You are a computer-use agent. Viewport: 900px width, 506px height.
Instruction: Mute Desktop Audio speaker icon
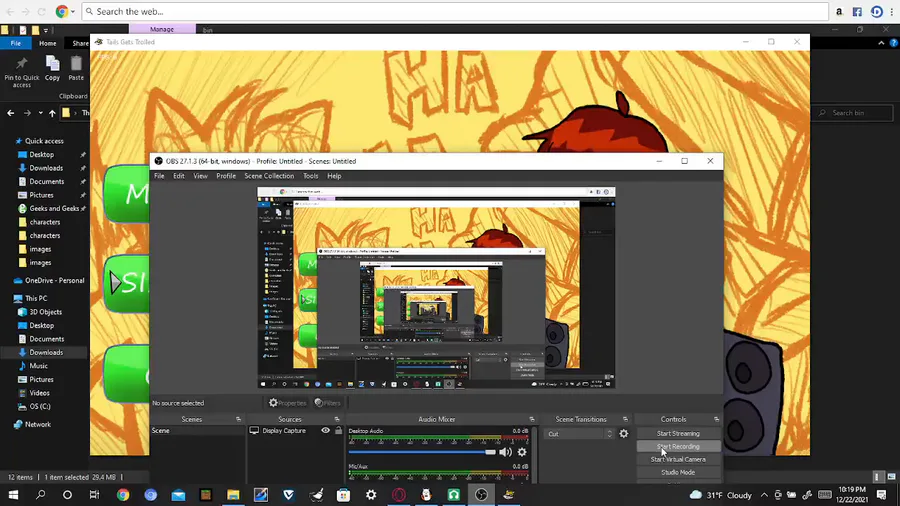pos(505,452)
